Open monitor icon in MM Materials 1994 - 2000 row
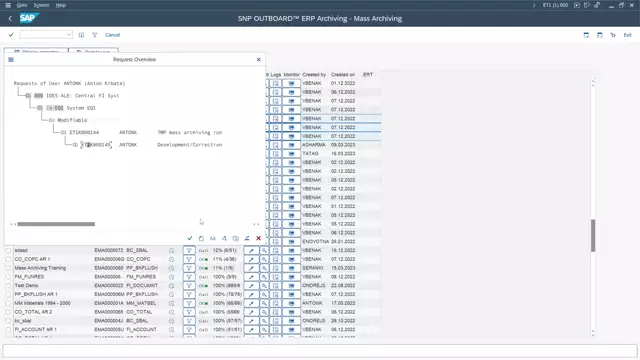 [291, 303]
